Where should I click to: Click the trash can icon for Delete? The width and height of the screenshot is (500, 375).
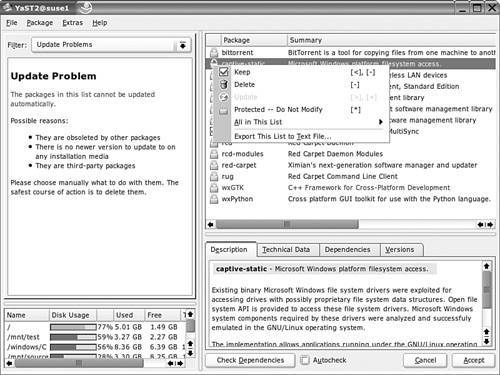pyautogui.click(x=224, y=84)
